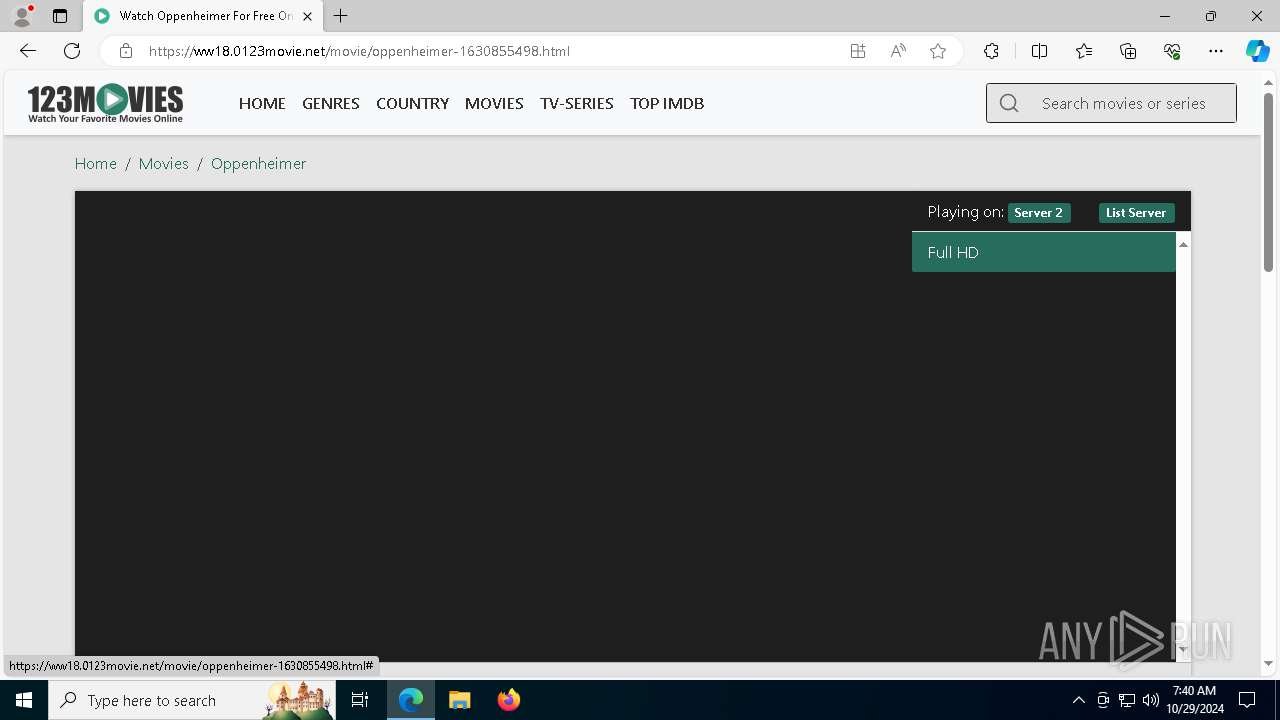Click the search magnifier icon

[x=1009, y=103]
